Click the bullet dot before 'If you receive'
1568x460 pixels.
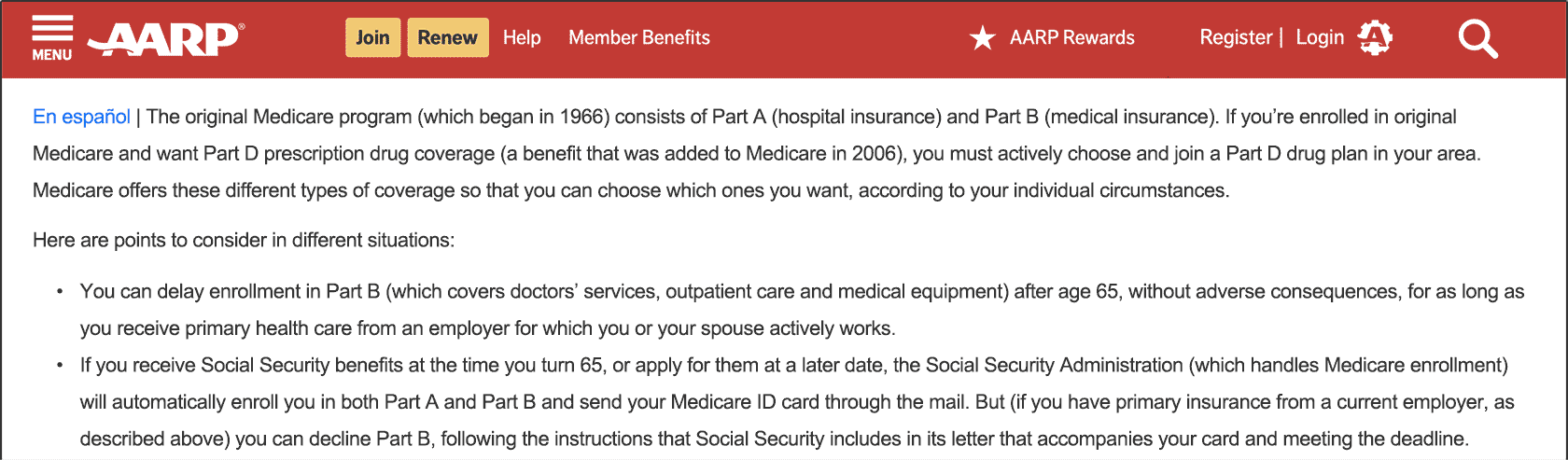click(59, 365)
